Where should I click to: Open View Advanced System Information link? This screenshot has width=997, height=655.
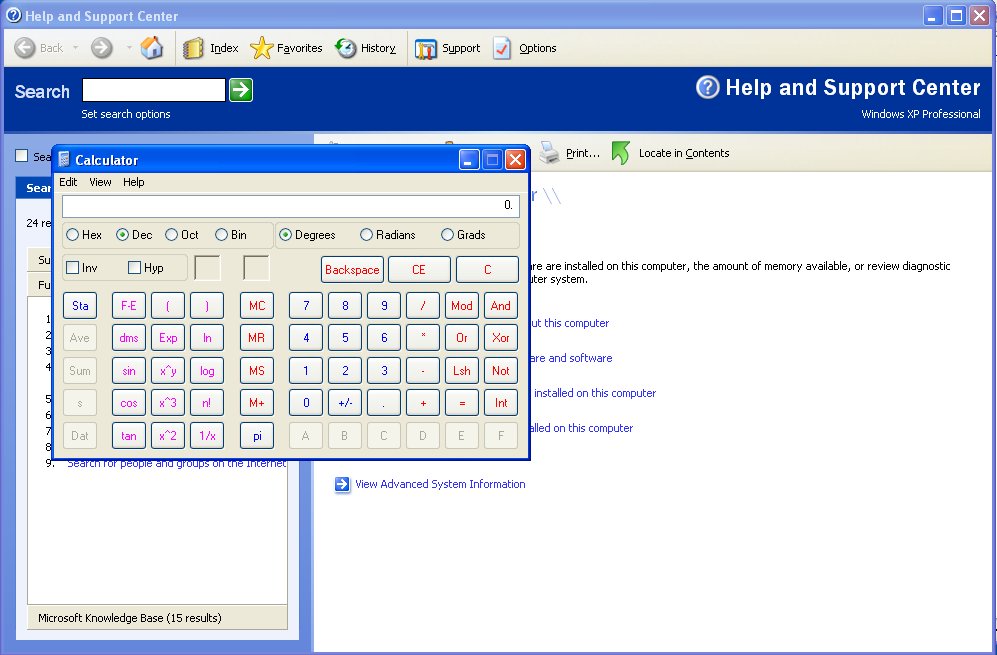coord(440,485)
